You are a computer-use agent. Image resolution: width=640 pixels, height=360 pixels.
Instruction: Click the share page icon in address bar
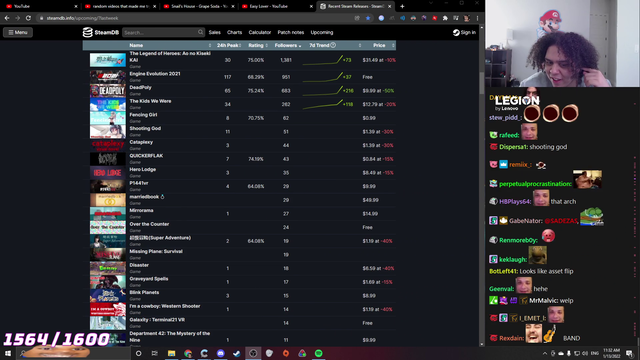(x=357, y=18)
